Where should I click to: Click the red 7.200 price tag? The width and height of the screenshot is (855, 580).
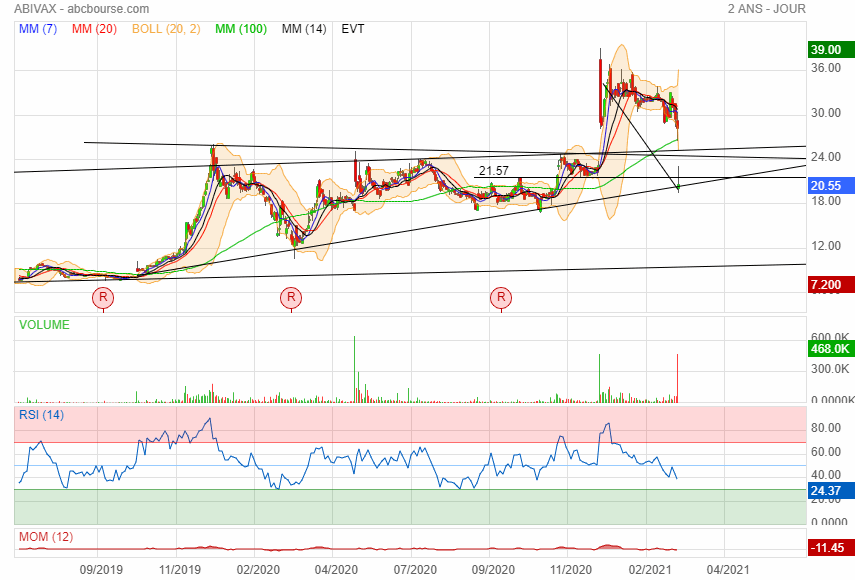[831, 285]
